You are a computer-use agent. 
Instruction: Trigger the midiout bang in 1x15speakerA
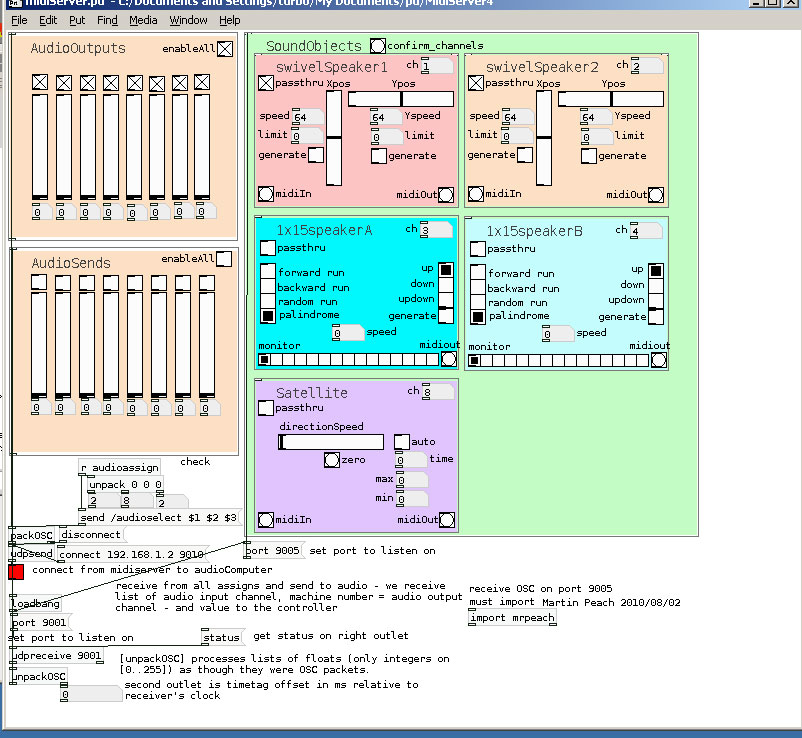coord(447,360)
